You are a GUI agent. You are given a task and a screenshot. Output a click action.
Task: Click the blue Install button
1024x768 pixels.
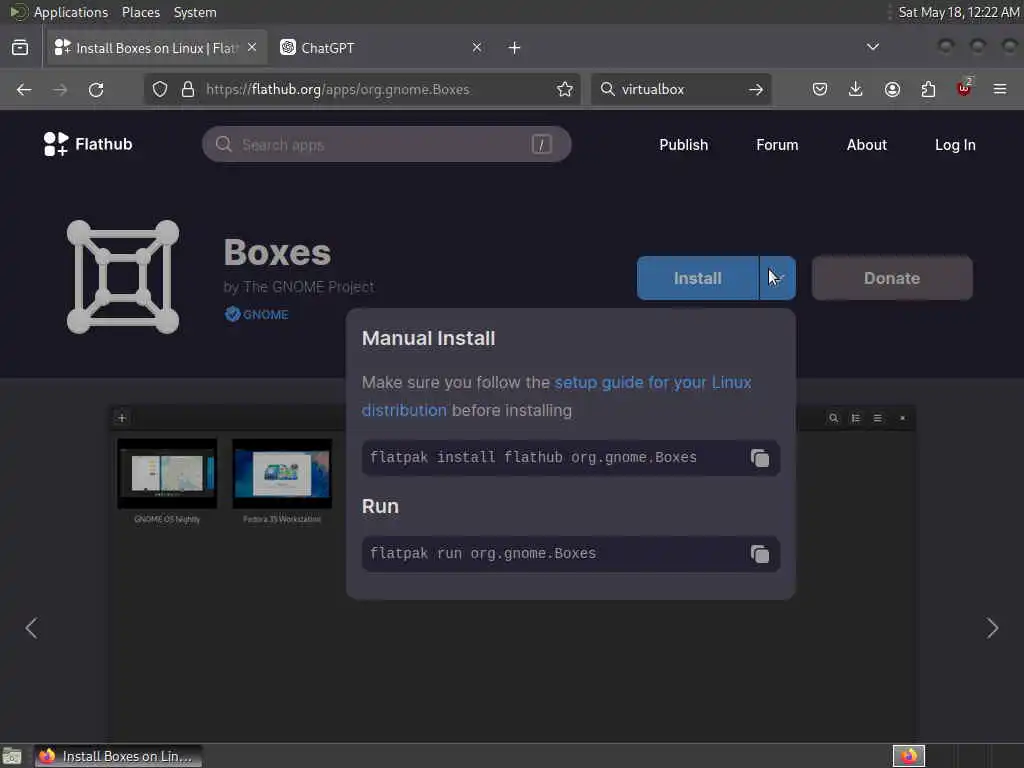[x=697, y=278]
